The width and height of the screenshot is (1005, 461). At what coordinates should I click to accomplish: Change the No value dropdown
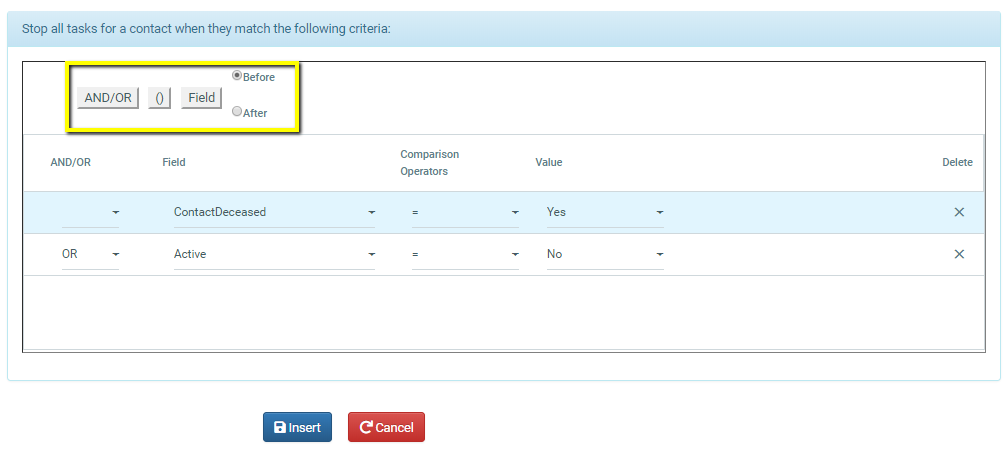pyautogui.click(x=605, y=254)
